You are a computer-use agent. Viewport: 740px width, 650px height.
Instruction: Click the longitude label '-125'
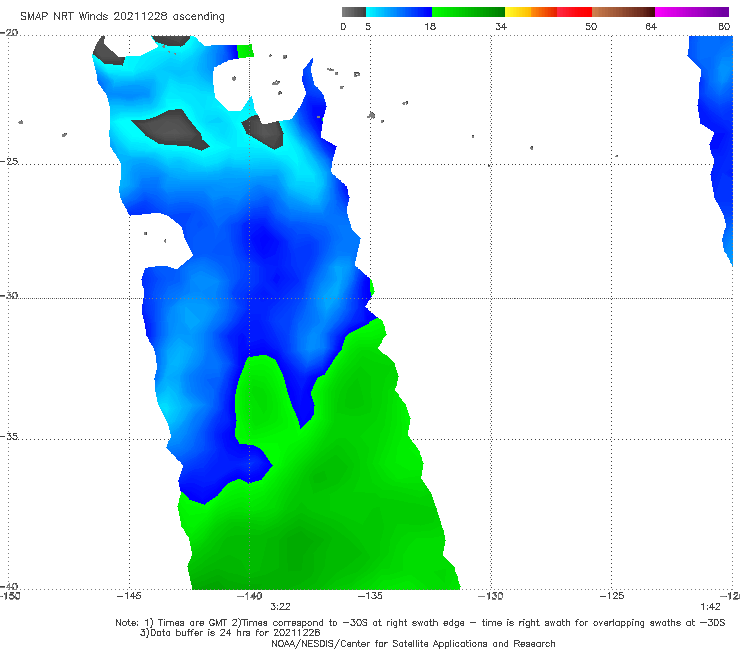612,596
